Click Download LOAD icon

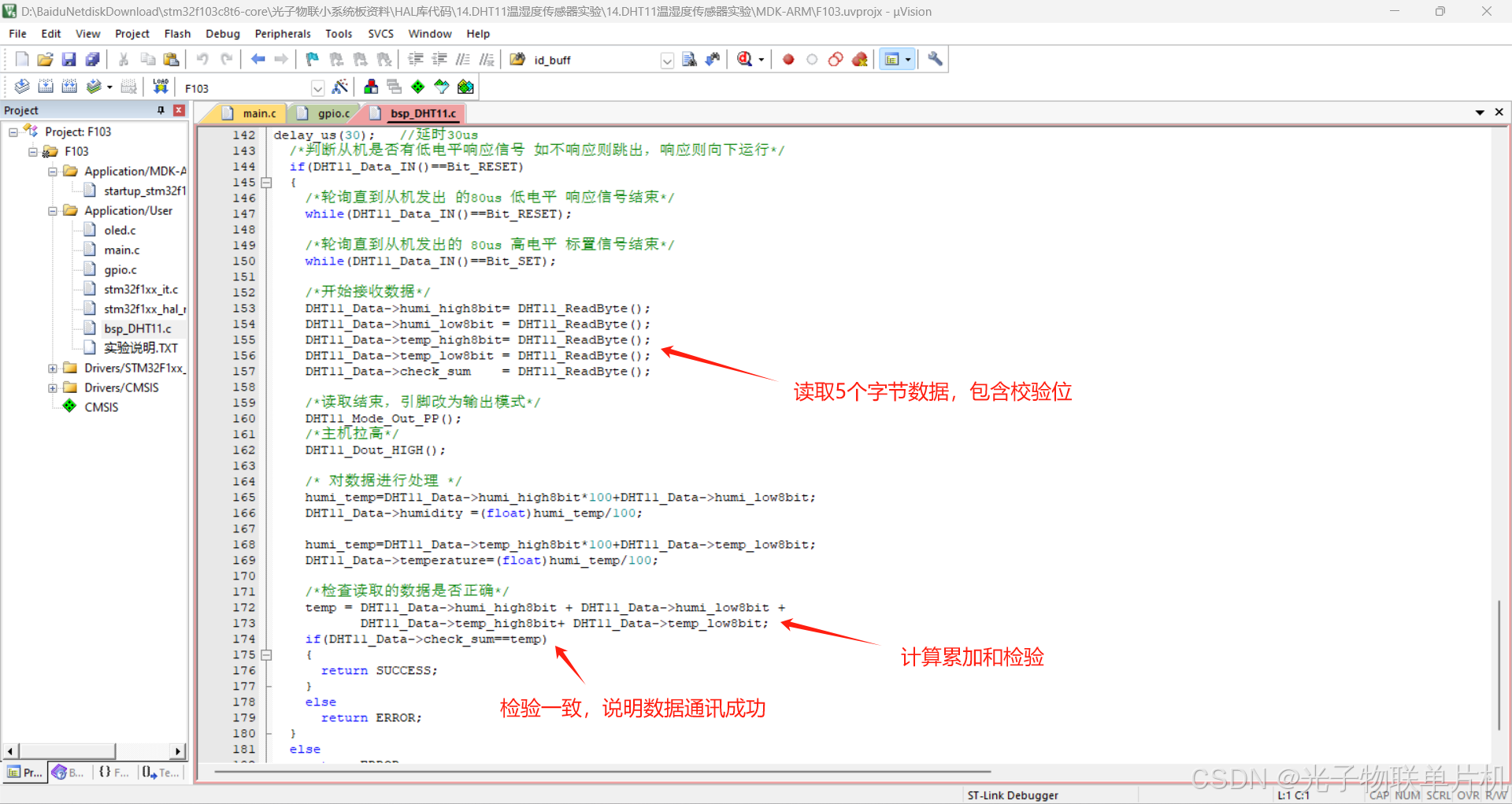[161, 87]
